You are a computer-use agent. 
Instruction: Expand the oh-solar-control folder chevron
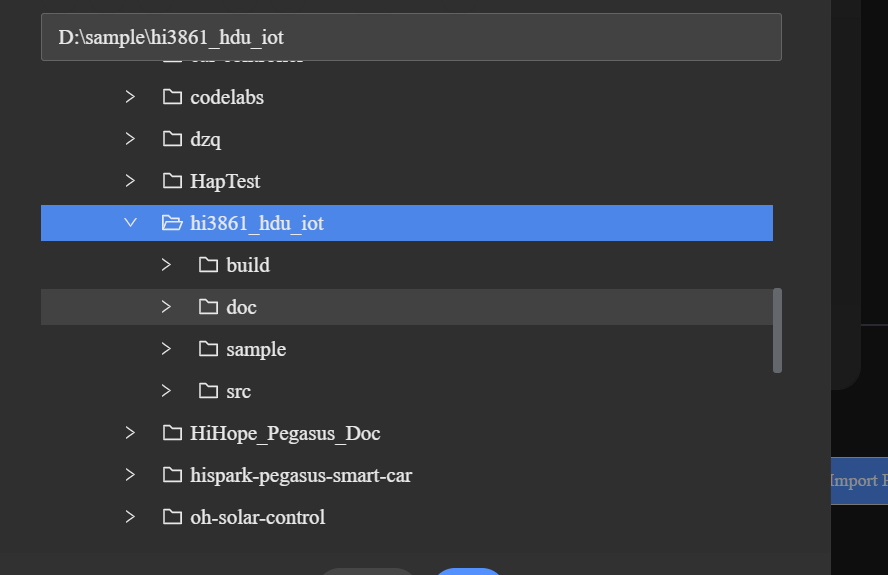click(130, 517)
